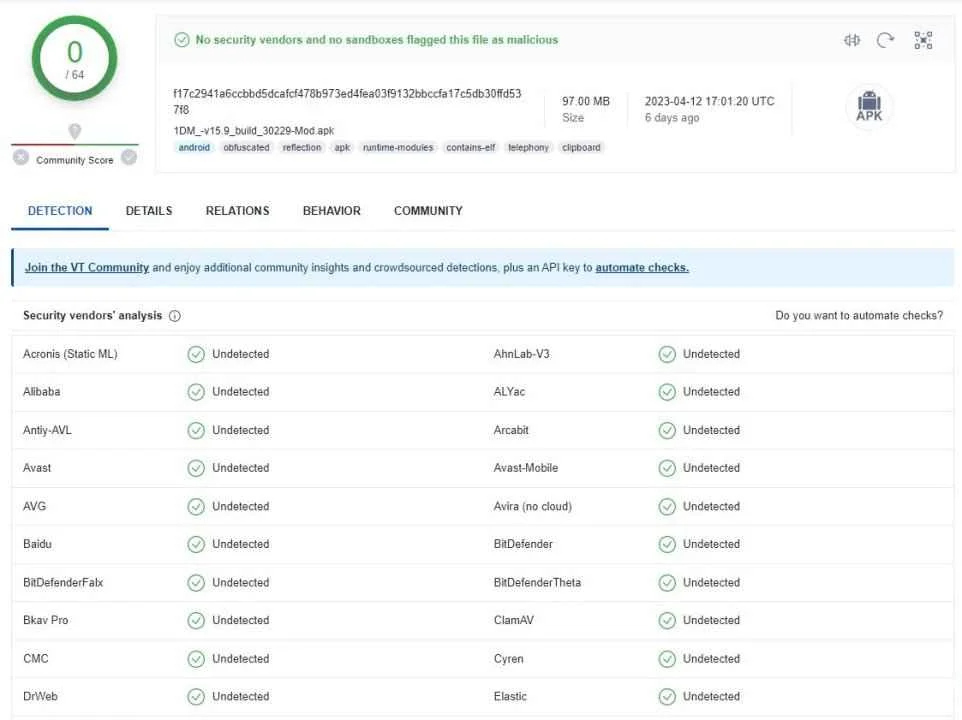Image resolution: width=962 pixels, height=720 pixels.
Task: Click the community score location marker
Action: [x=75, y=131]
